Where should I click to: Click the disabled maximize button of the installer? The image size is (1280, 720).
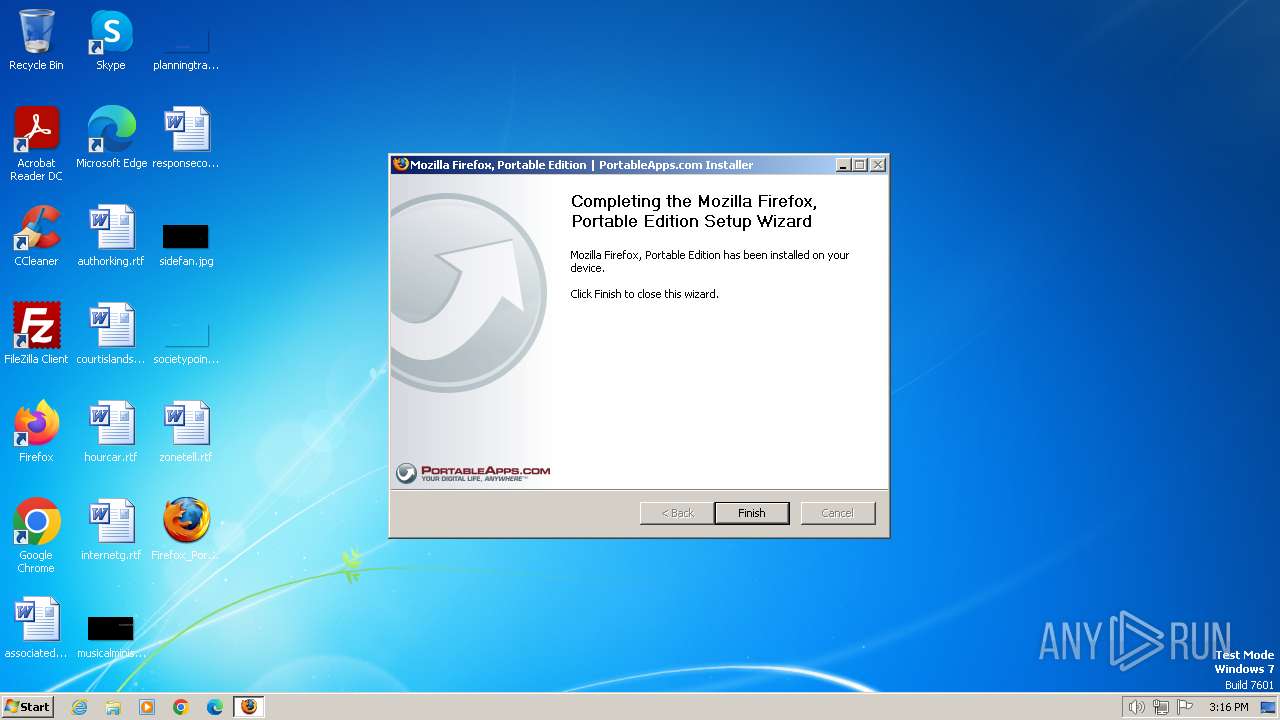click(860, 165)
